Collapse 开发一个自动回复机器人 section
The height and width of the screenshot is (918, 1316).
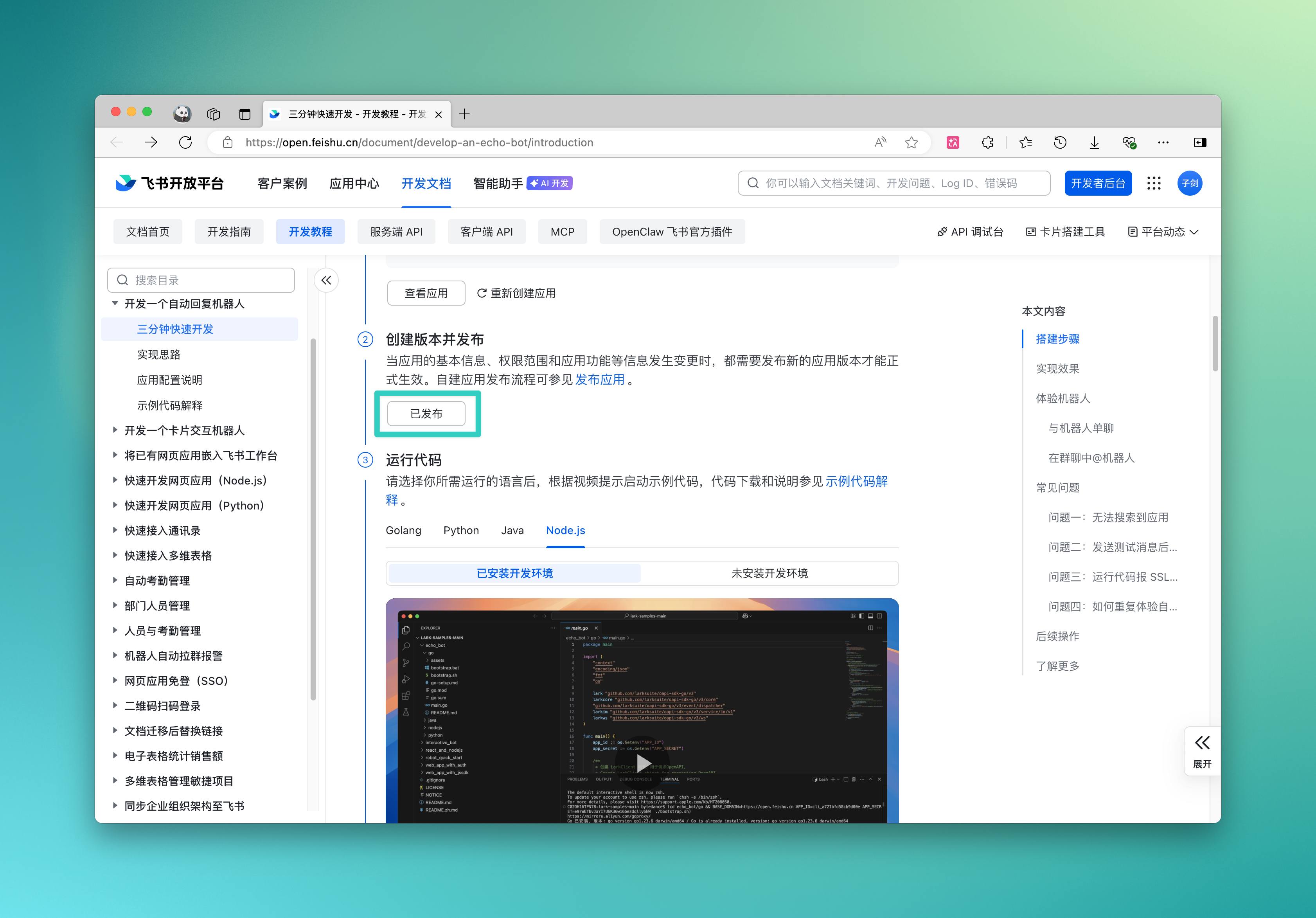click(115, 304)
